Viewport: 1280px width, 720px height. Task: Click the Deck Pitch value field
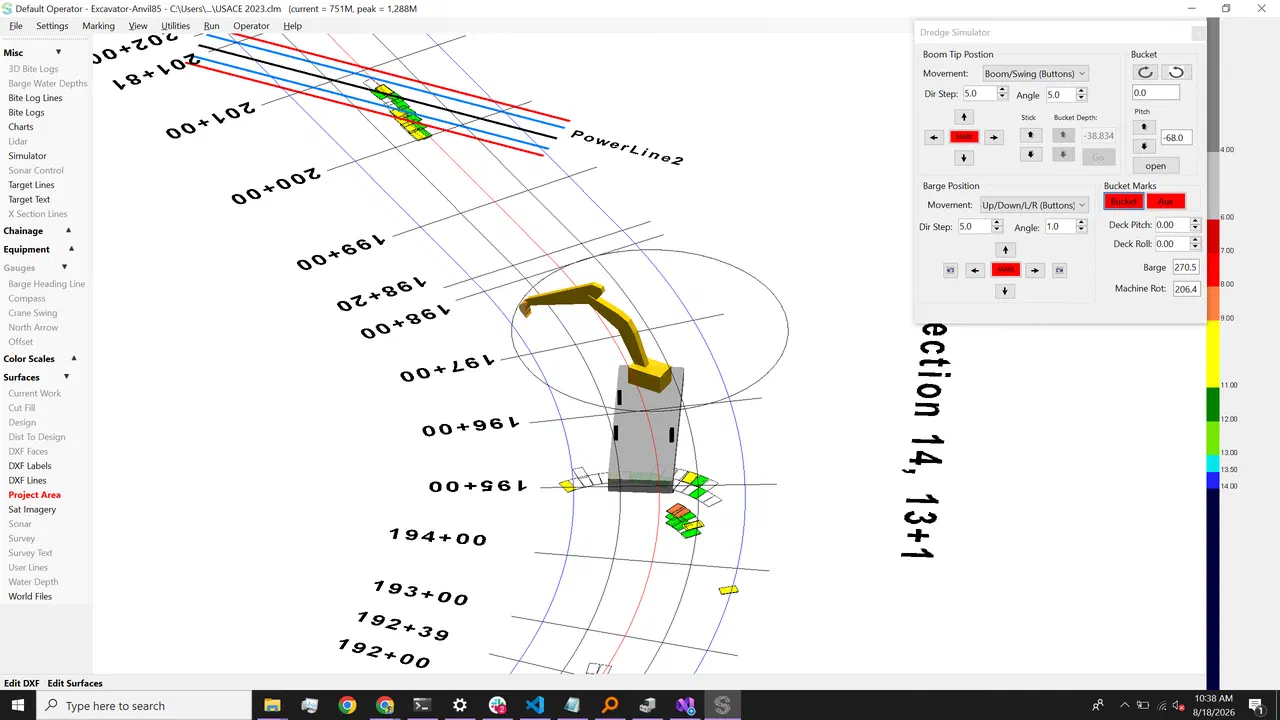coord(1172,225)
